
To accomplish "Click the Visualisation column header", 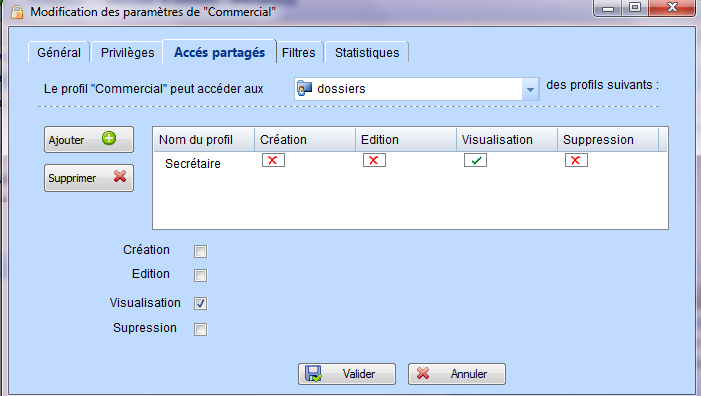I will tap(507, 139).
